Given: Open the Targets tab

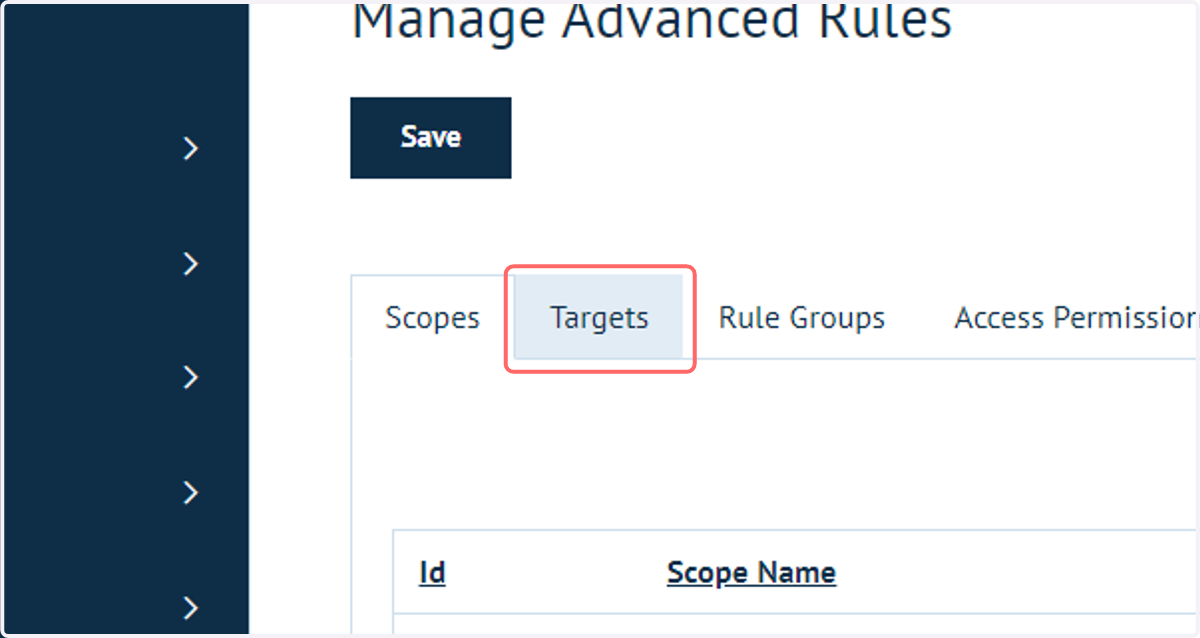Looking at the screenshot, I should coord(599,318).
